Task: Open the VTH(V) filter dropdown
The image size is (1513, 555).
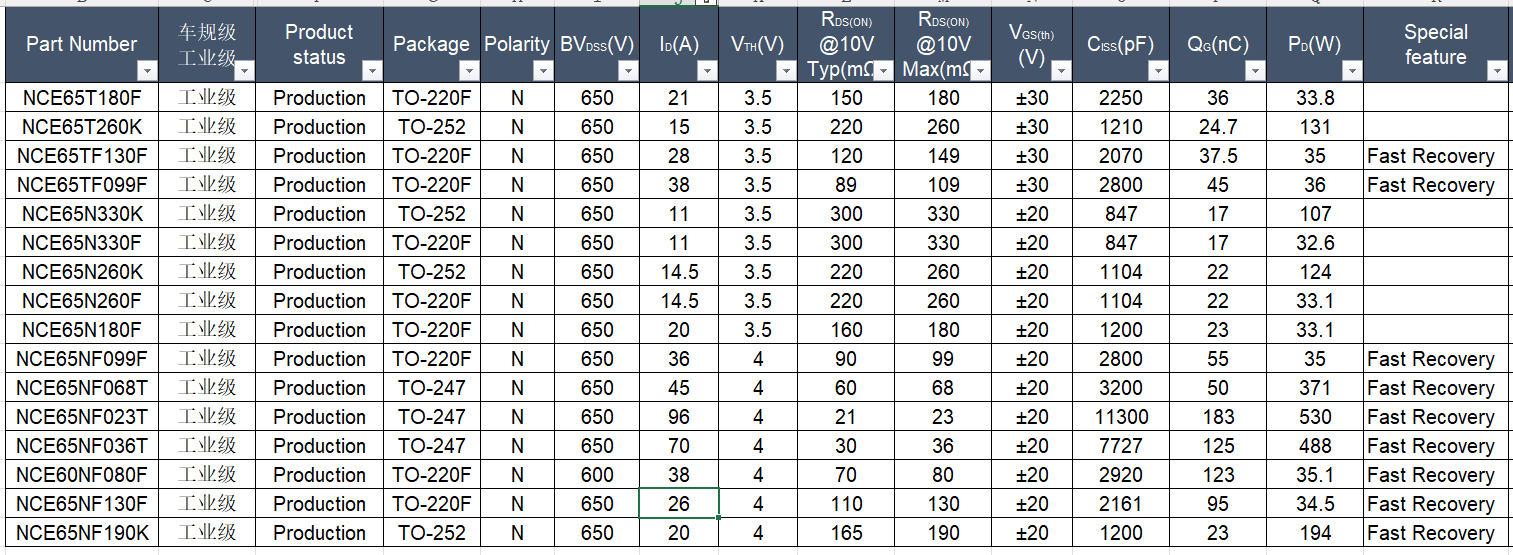Action: [786, 71]
